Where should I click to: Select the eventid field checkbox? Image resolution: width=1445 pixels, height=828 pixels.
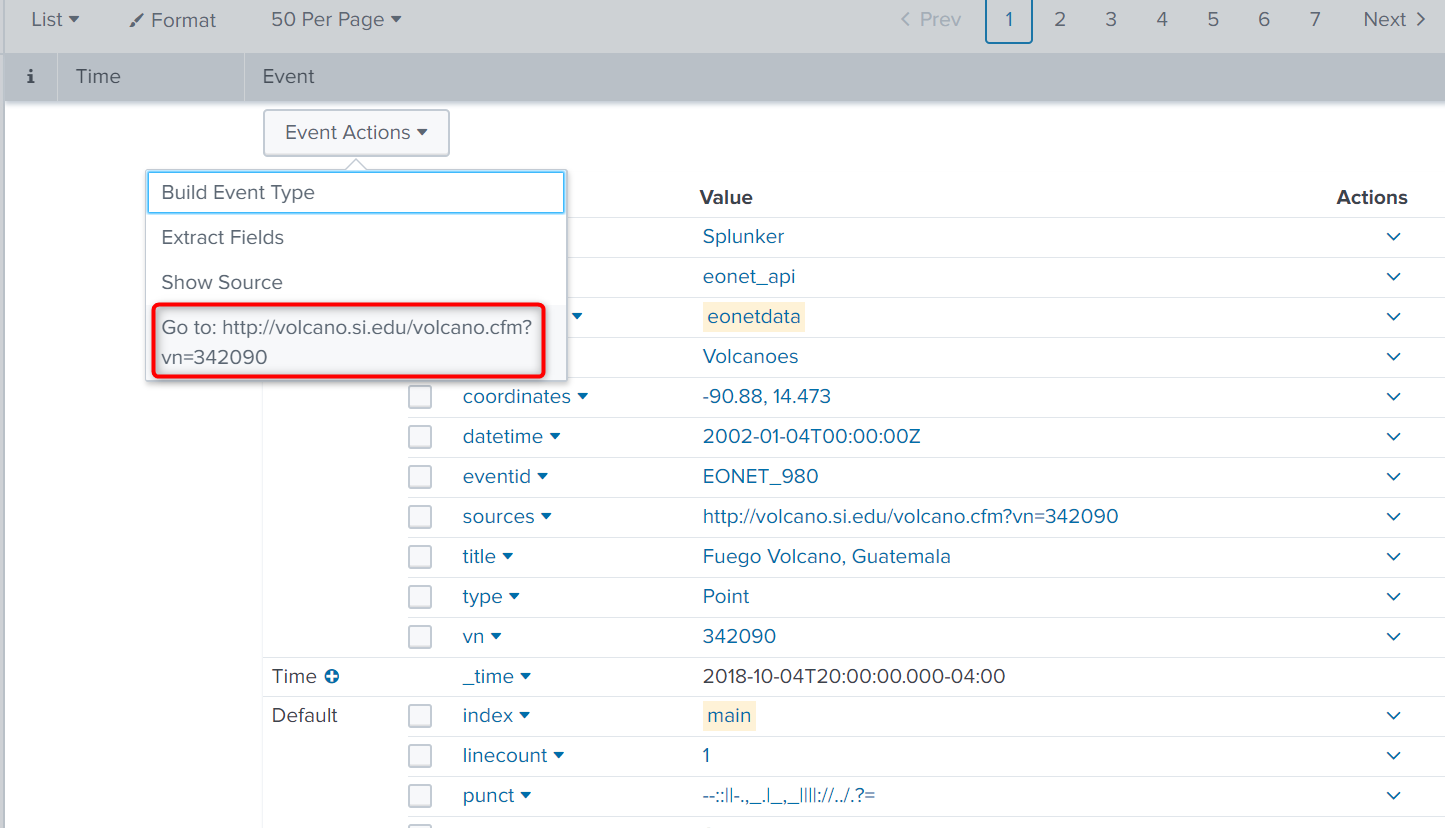click(420, 476)
